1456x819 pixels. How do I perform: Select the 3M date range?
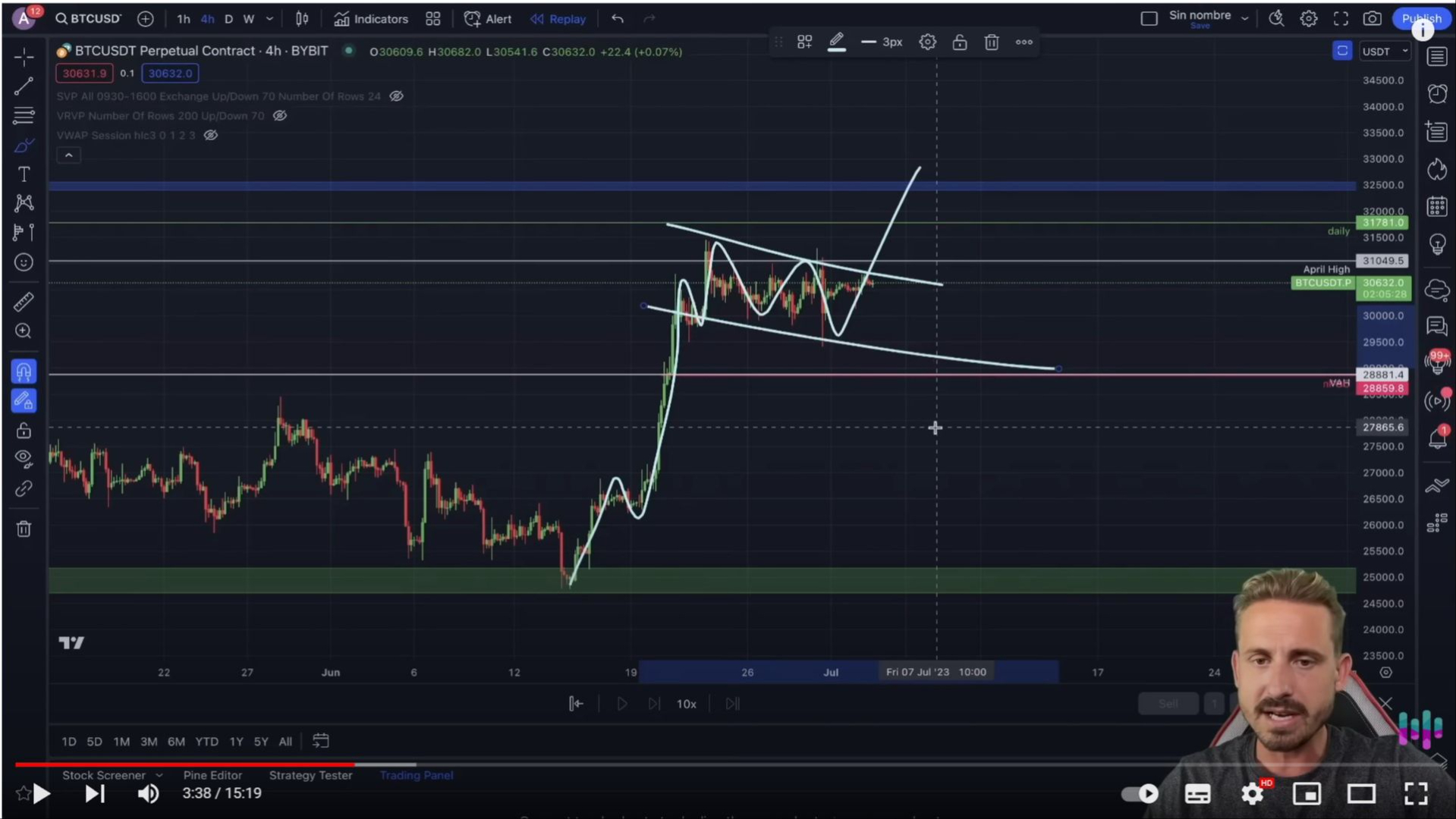pyautogui.click(x=149, y=742)
